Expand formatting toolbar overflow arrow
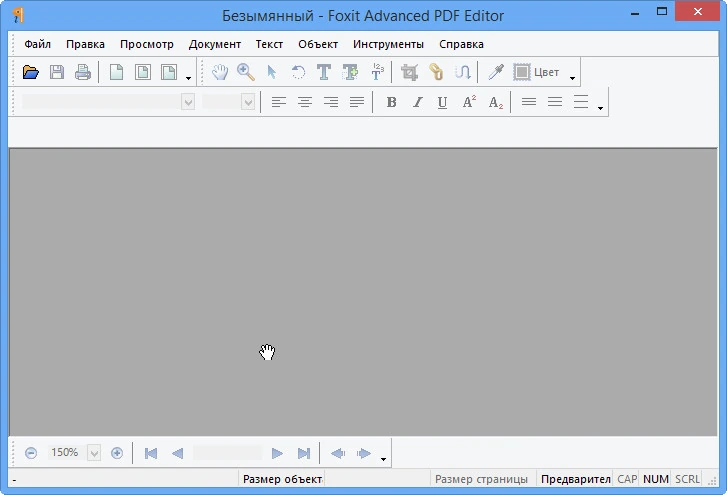The height and width of the screenshot is (495, 727). [x=600, y=108]
